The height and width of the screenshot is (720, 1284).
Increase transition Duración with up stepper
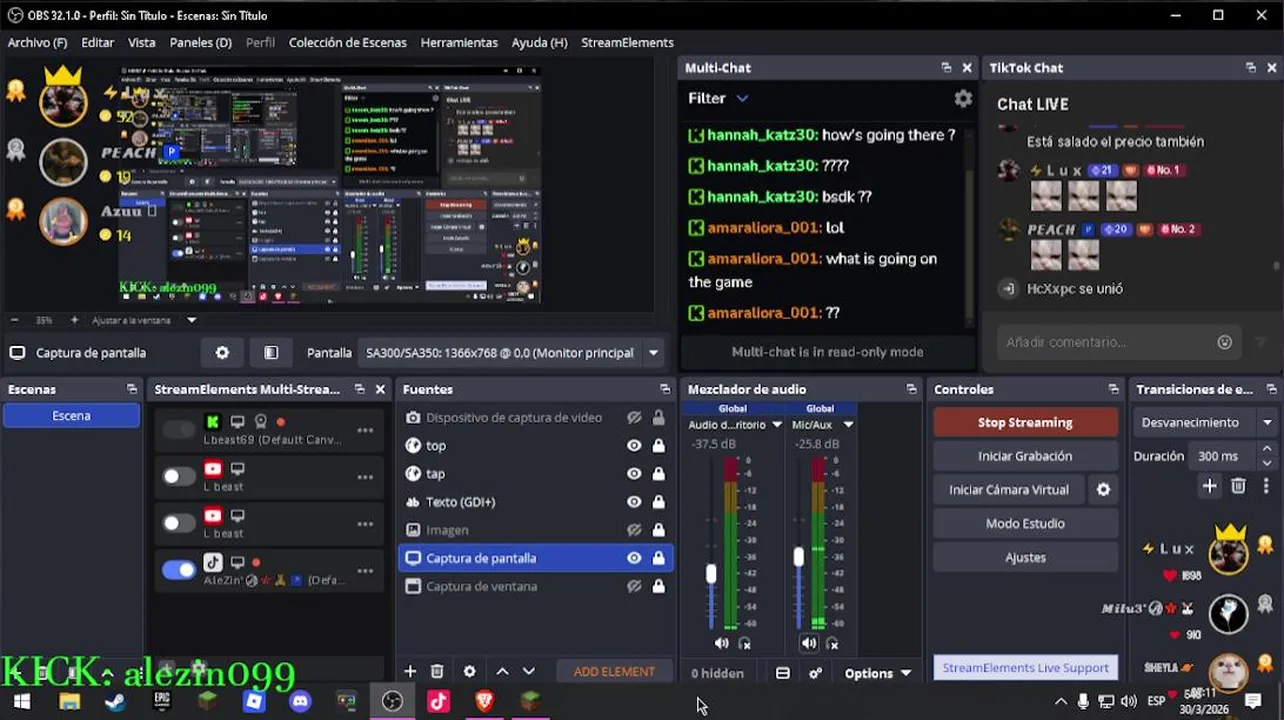(1267, 450)
